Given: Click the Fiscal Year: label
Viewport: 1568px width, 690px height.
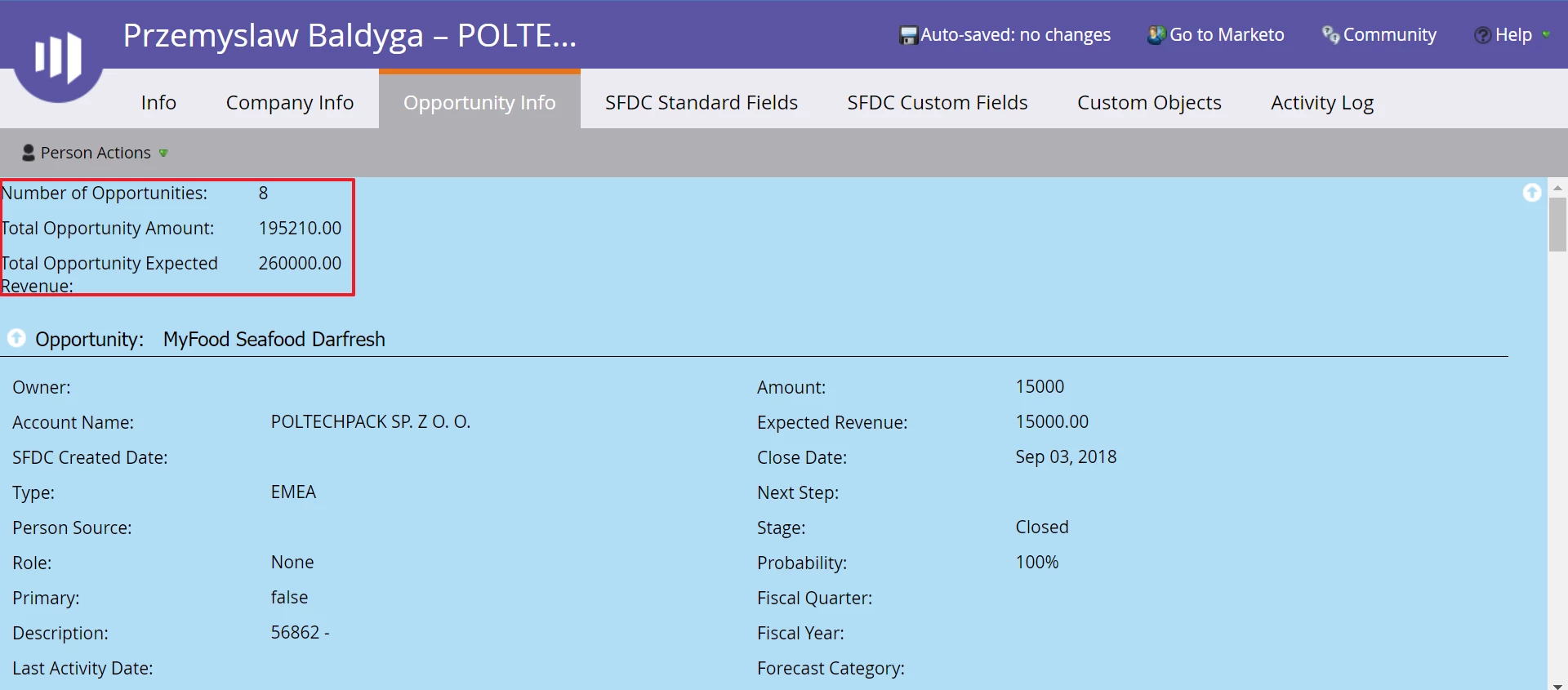Looking at the screenshot, I should [x=800, y=633].
